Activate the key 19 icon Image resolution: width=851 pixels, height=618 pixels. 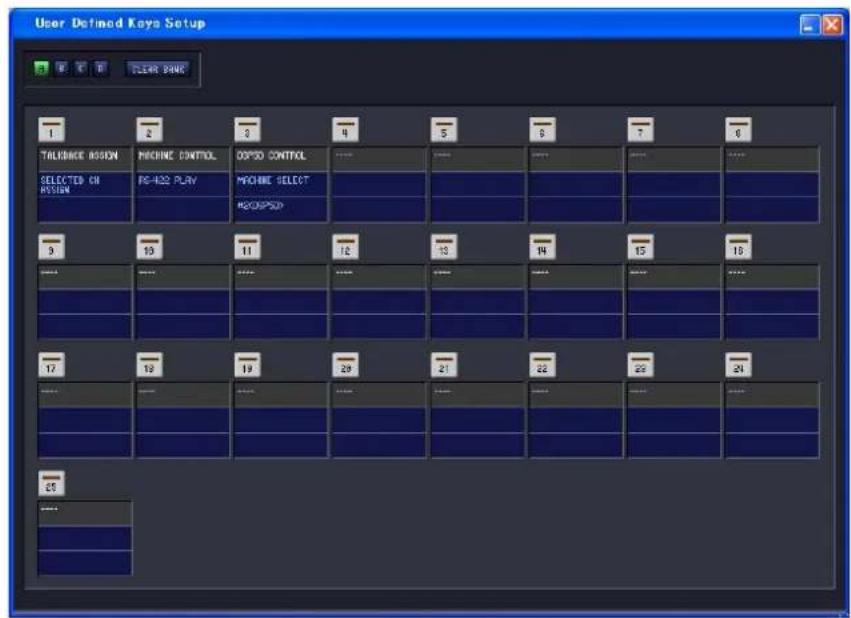pyautogui.click(x=247, y=365)
